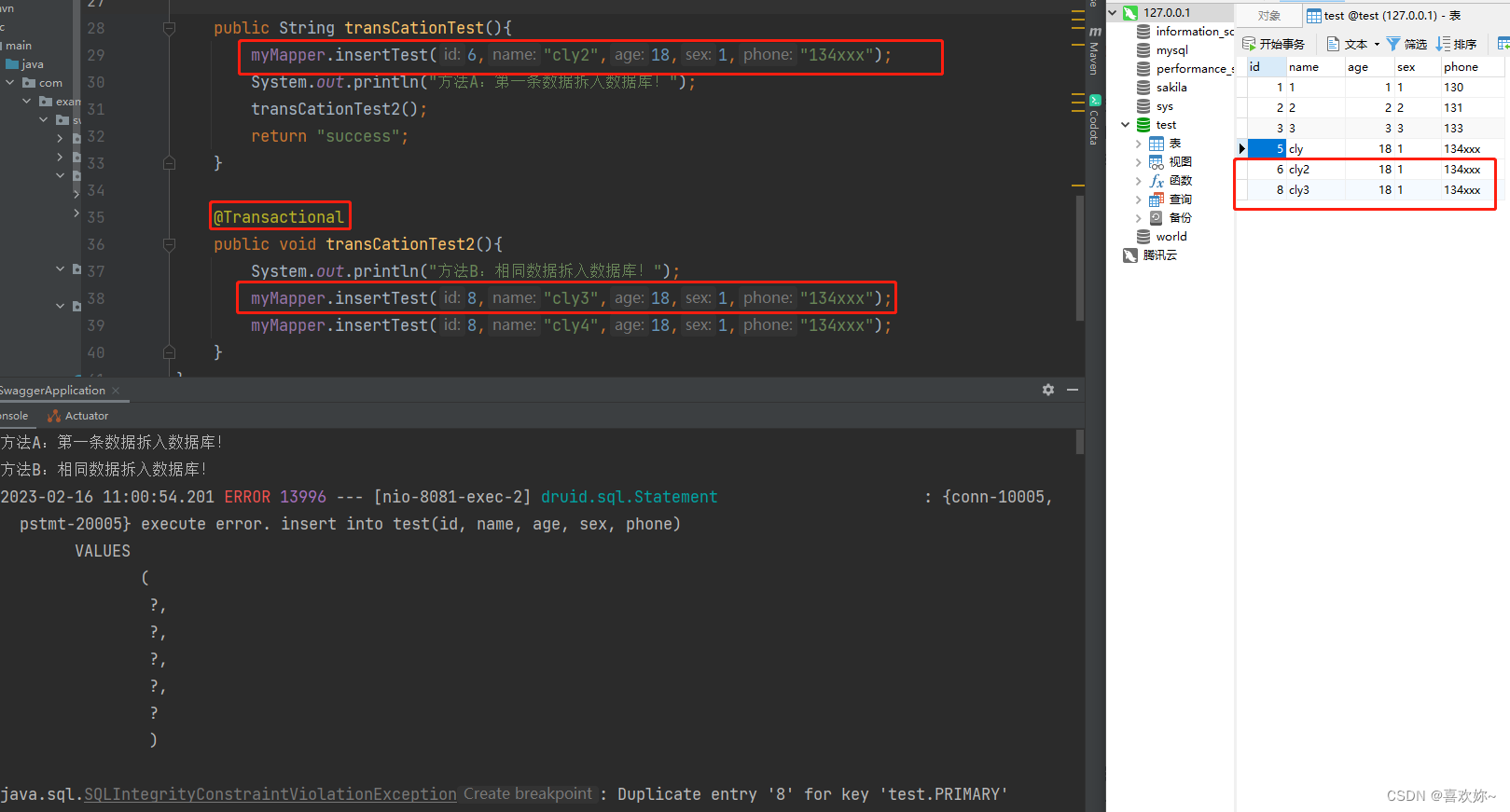Viewport: 1510px width, 812px height.
Task: Click the 备份 backup node icon
Action: (x=1157, y=218)
